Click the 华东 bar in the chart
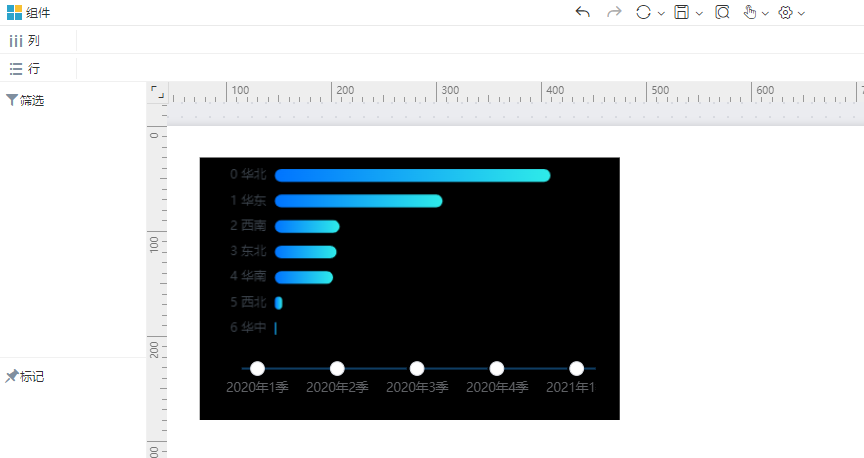The height and width of the screenshot is (458, 864). coord(359,201)
